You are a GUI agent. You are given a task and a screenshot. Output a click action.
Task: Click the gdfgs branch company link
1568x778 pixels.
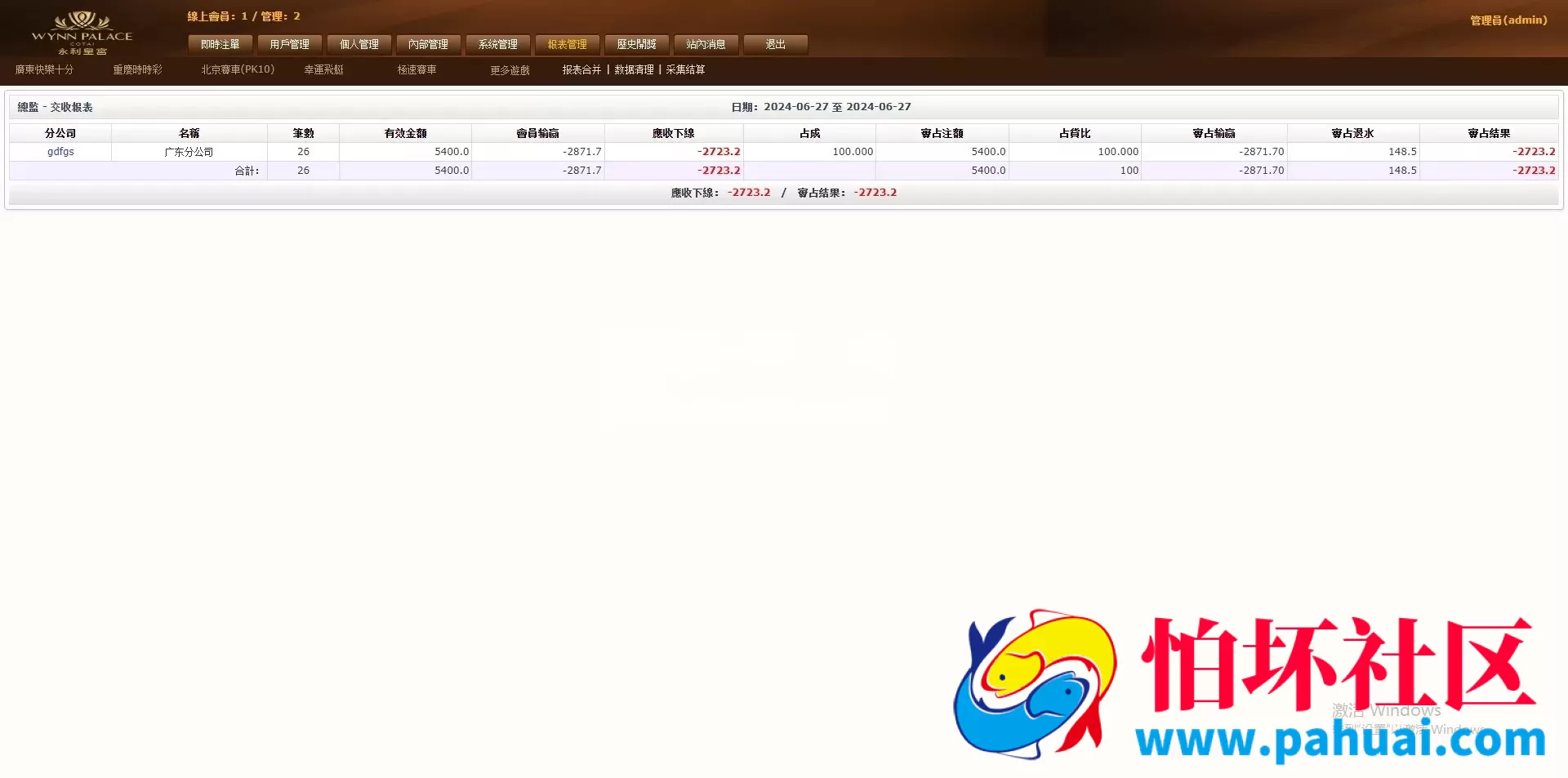tap(60, 152)
